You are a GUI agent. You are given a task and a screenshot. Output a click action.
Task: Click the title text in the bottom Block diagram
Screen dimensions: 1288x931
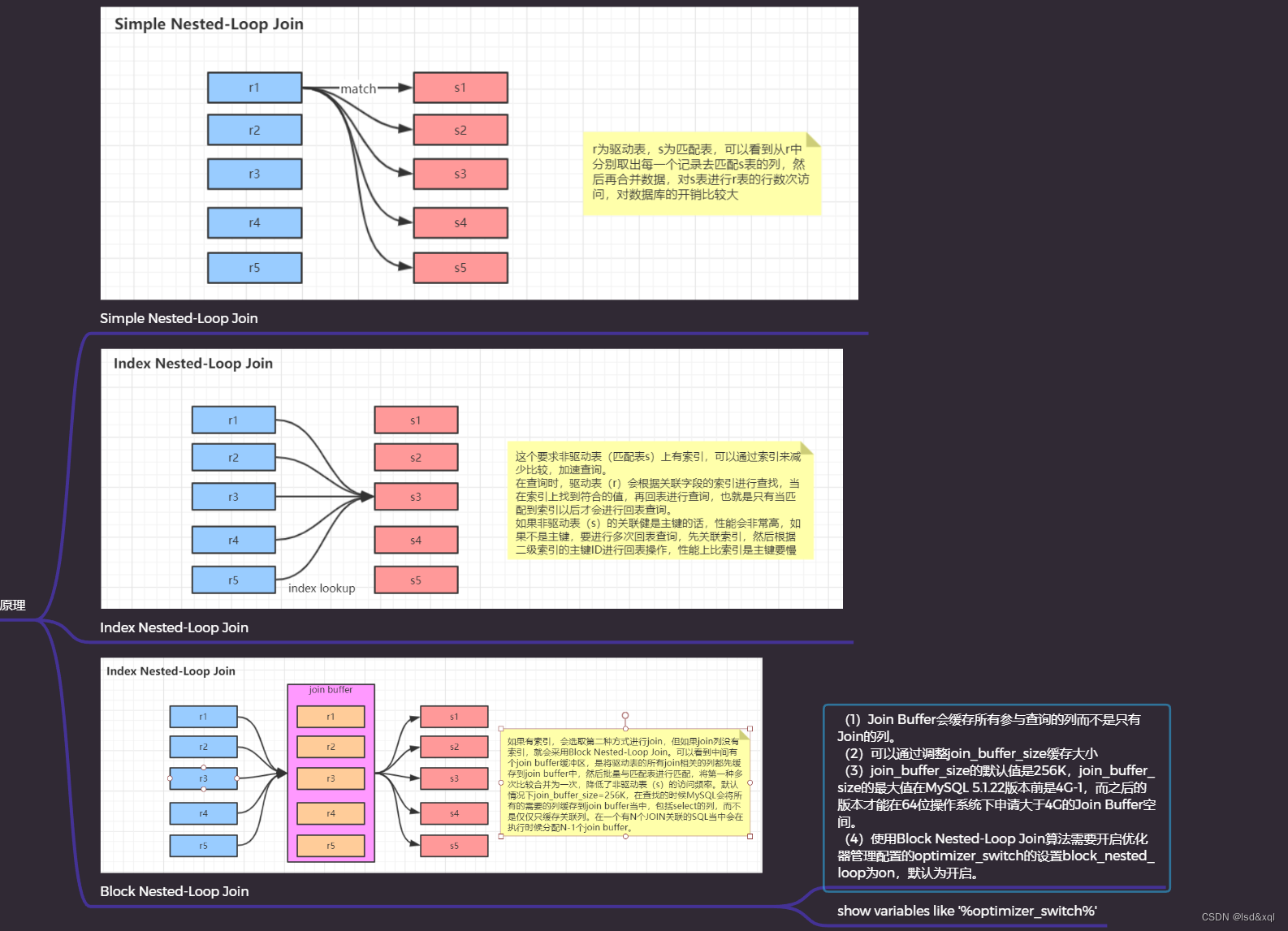[x=171, y=671]
